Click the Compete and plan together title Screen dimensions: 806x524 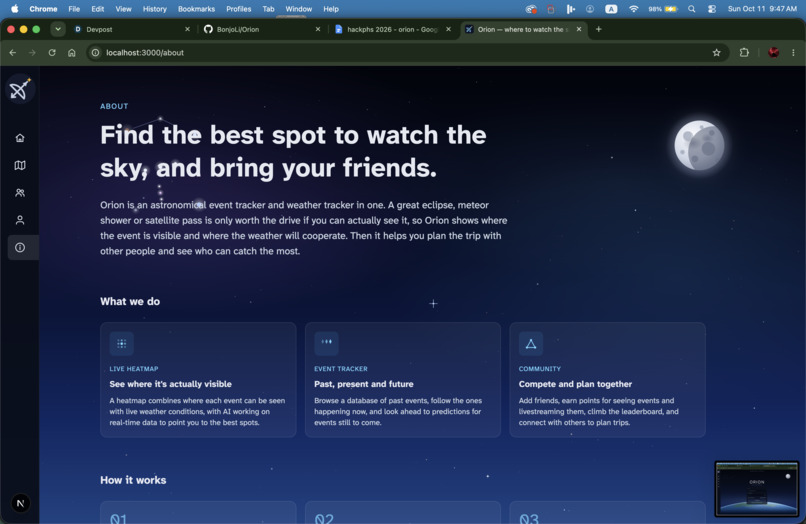575,384
